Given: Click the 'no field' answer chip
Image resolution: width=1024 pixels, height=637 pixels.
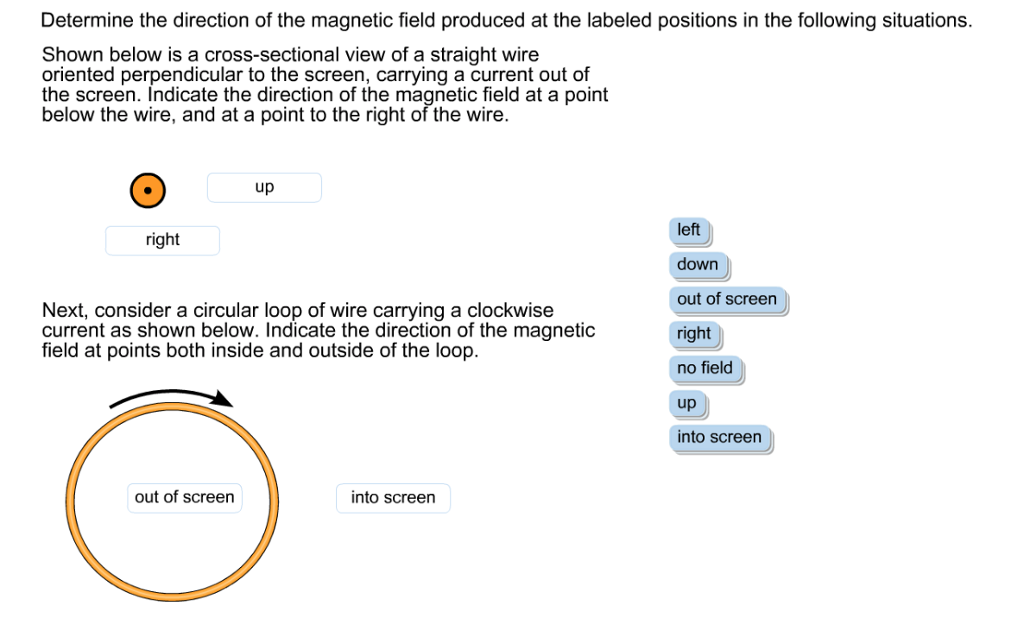Looking at the screenshot, I should tap(704, 368).
